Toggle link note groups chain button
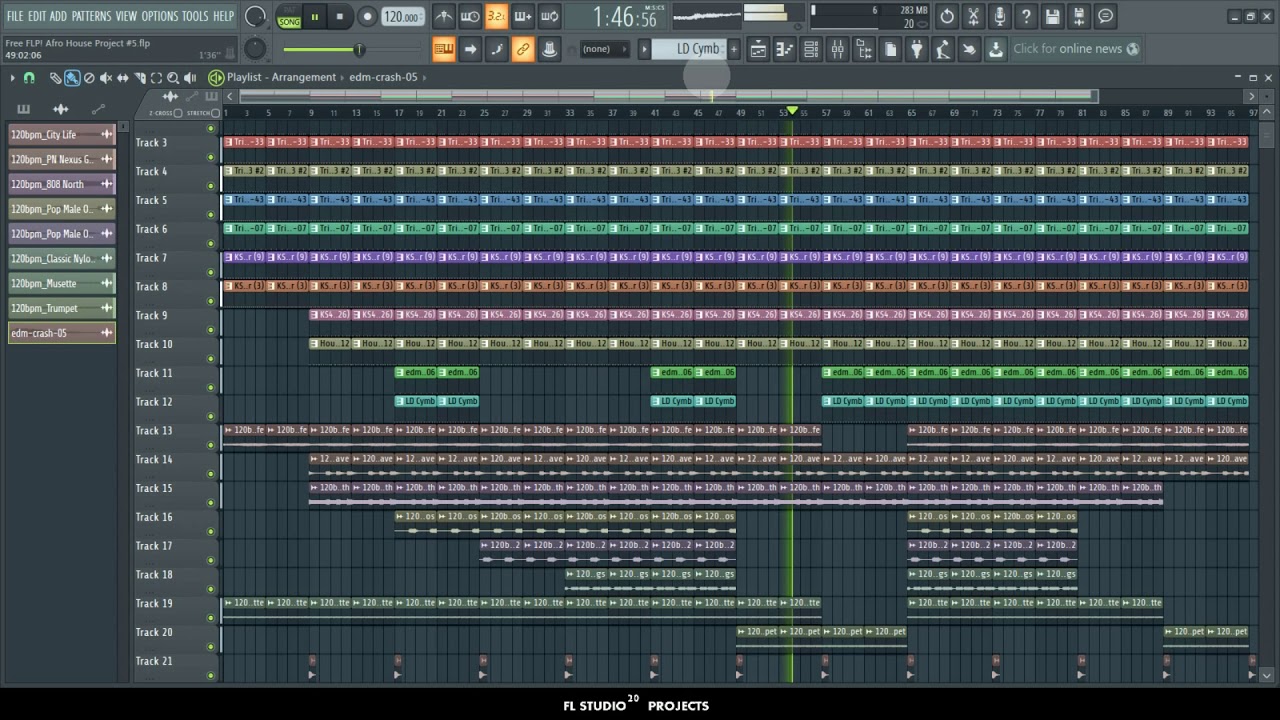Viewport: 1280px width, 720px height. coord(522,49)
